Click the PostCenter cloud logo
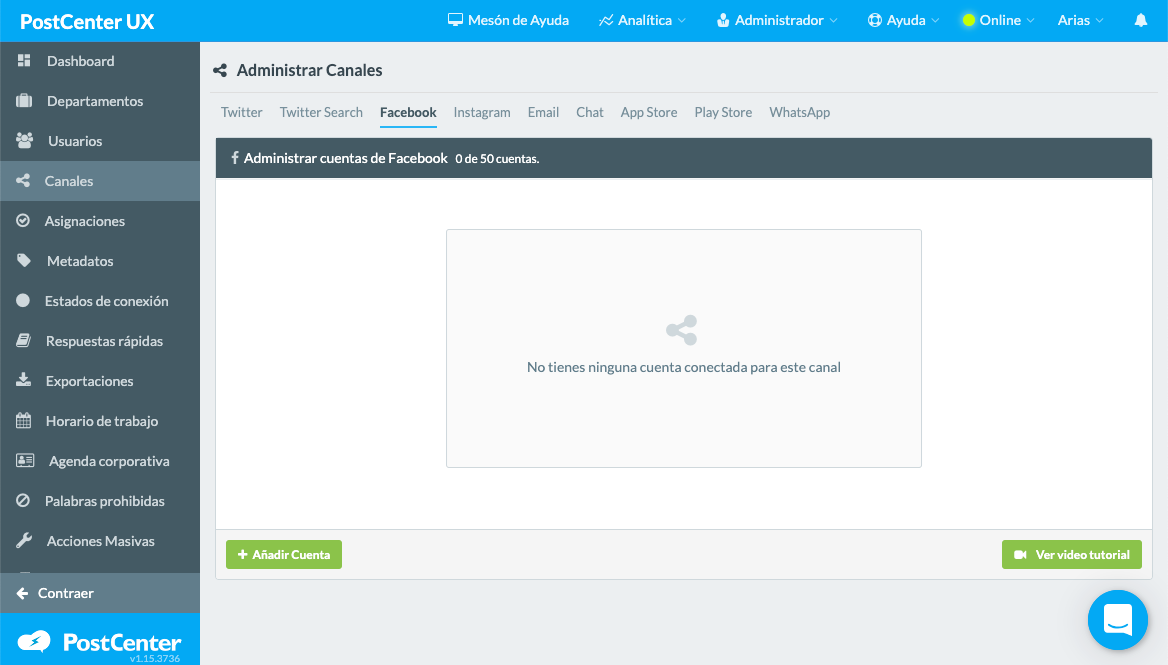The height and width of the screenshot is (665, 1168). [x=34, y=641]
